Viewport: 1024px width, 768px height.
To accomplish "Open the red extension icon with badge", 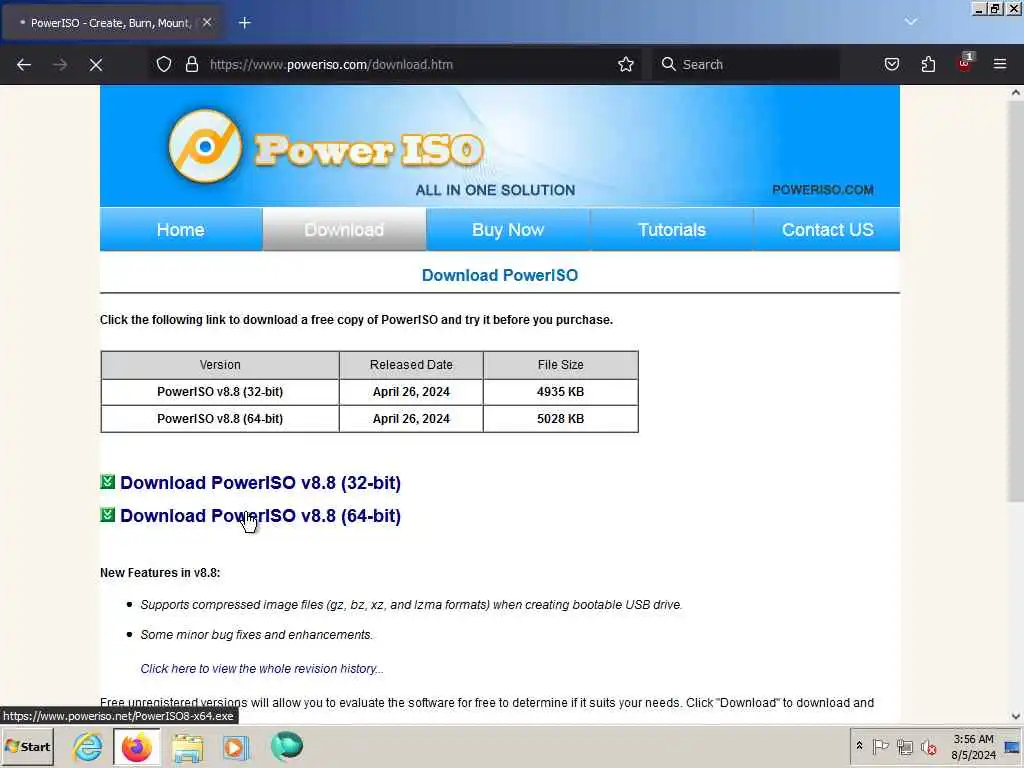I will (965, 63).
